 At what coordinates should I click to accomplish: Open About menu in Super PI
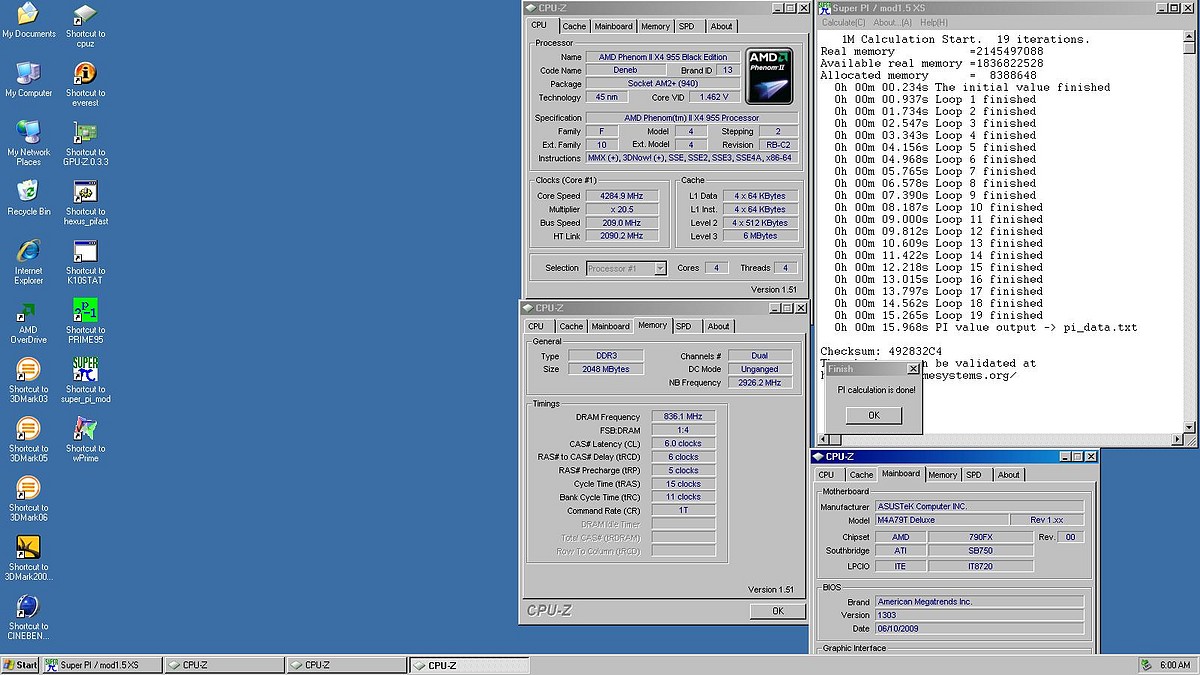[x=892, y=22]
